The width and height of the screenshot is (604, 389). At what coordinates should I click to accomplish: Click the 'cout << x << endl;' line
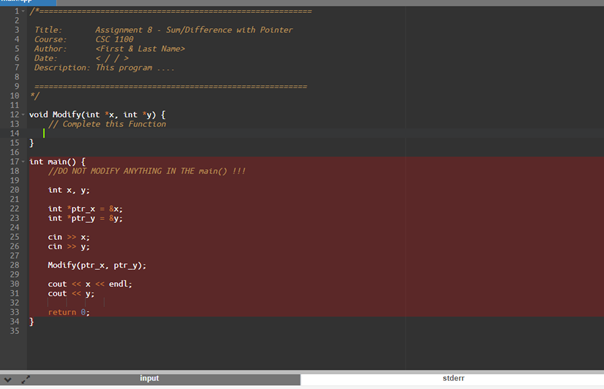click(90, 284)
